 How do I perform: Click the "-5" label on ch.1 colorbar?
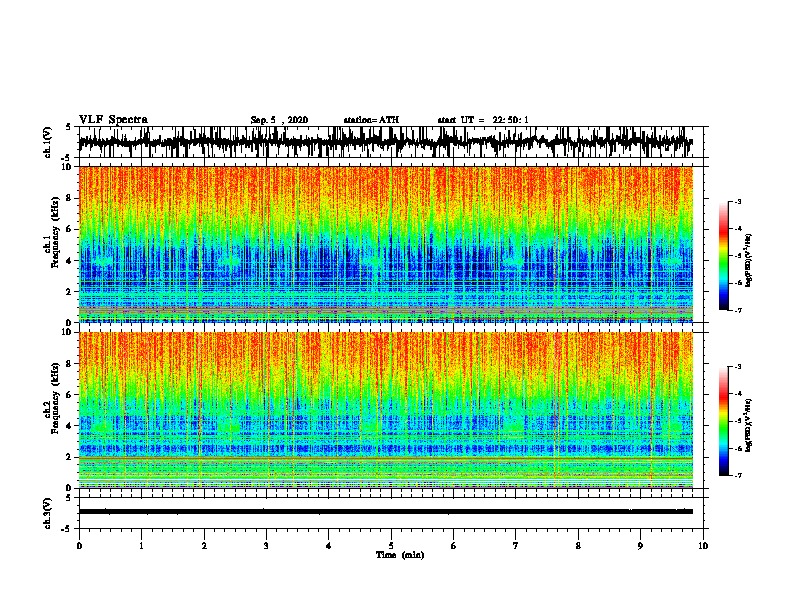pyautogui.click(x=738, y=256)
